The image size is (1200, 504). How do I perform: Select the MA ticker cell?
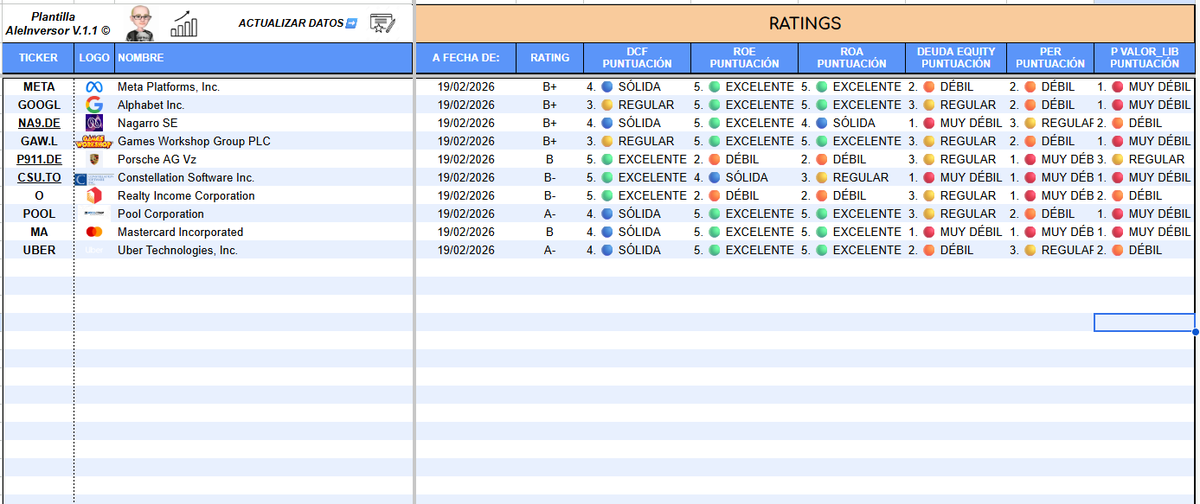[38, 232]
